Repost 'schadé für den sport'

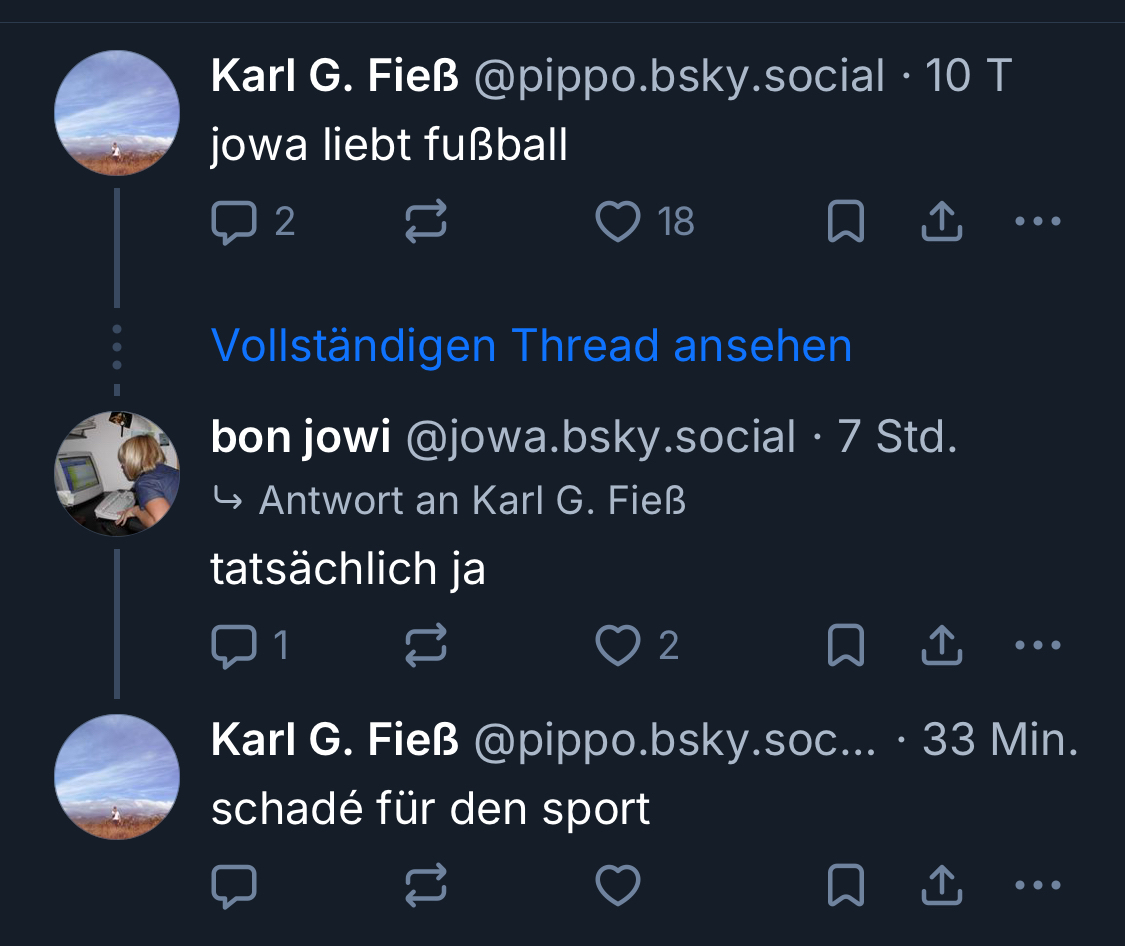coord(426,886)
